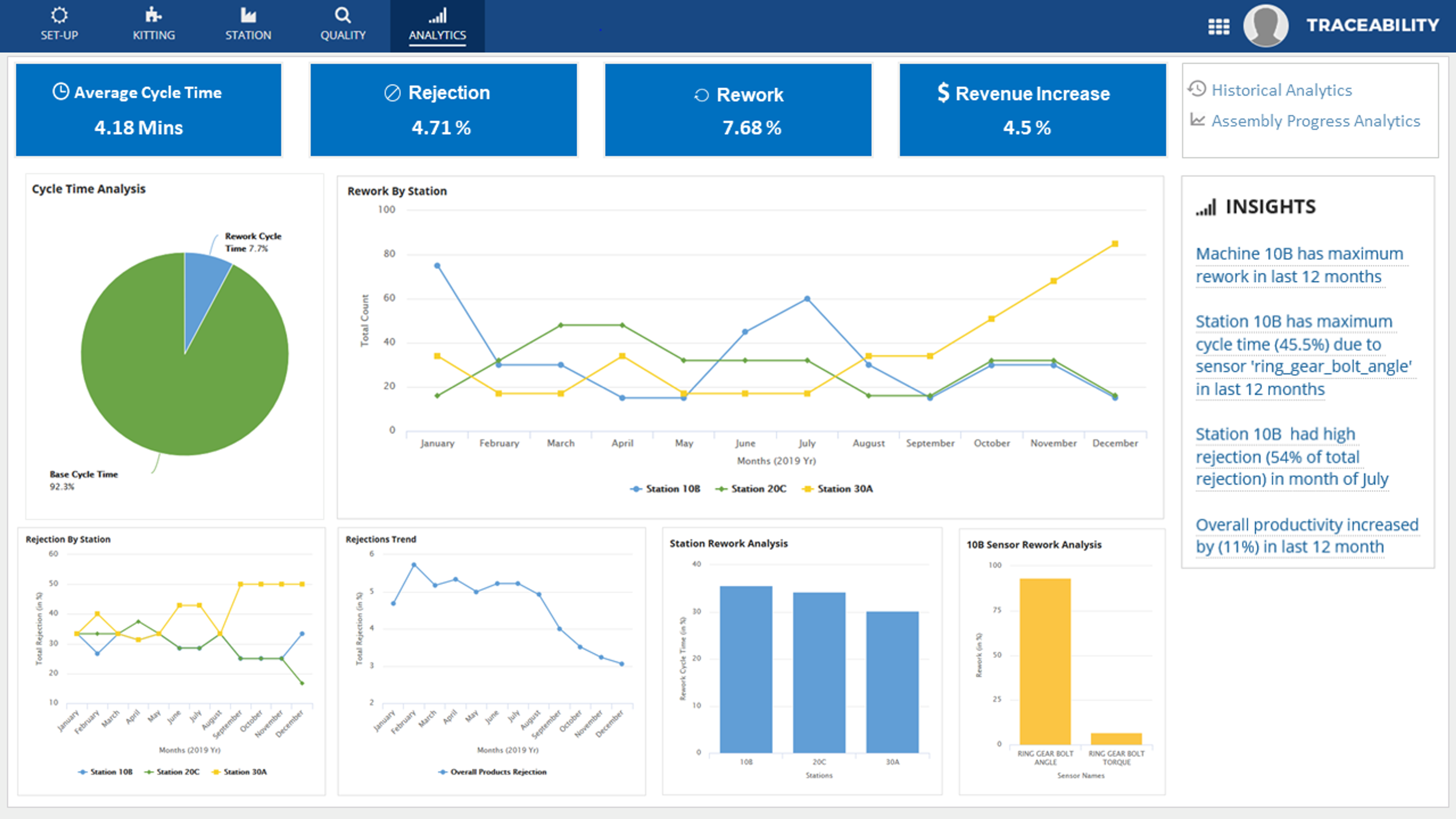Toggle Station 20C in Rejection By Station legend
Image resolution: width=1456 pixels, height=819 pixels.
tap(172, 772)
